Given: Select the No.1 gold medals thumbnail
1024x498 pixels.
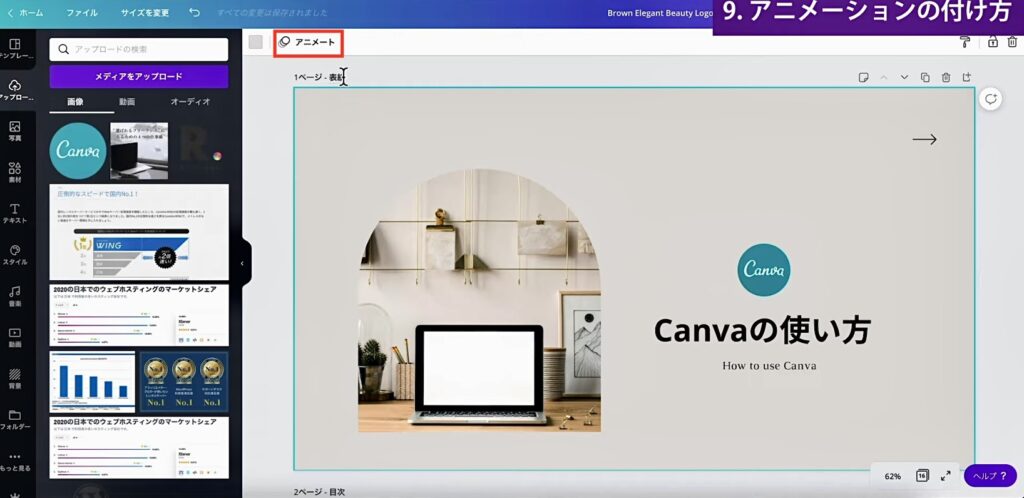Looking at the screenshot, I should point(184,382).
